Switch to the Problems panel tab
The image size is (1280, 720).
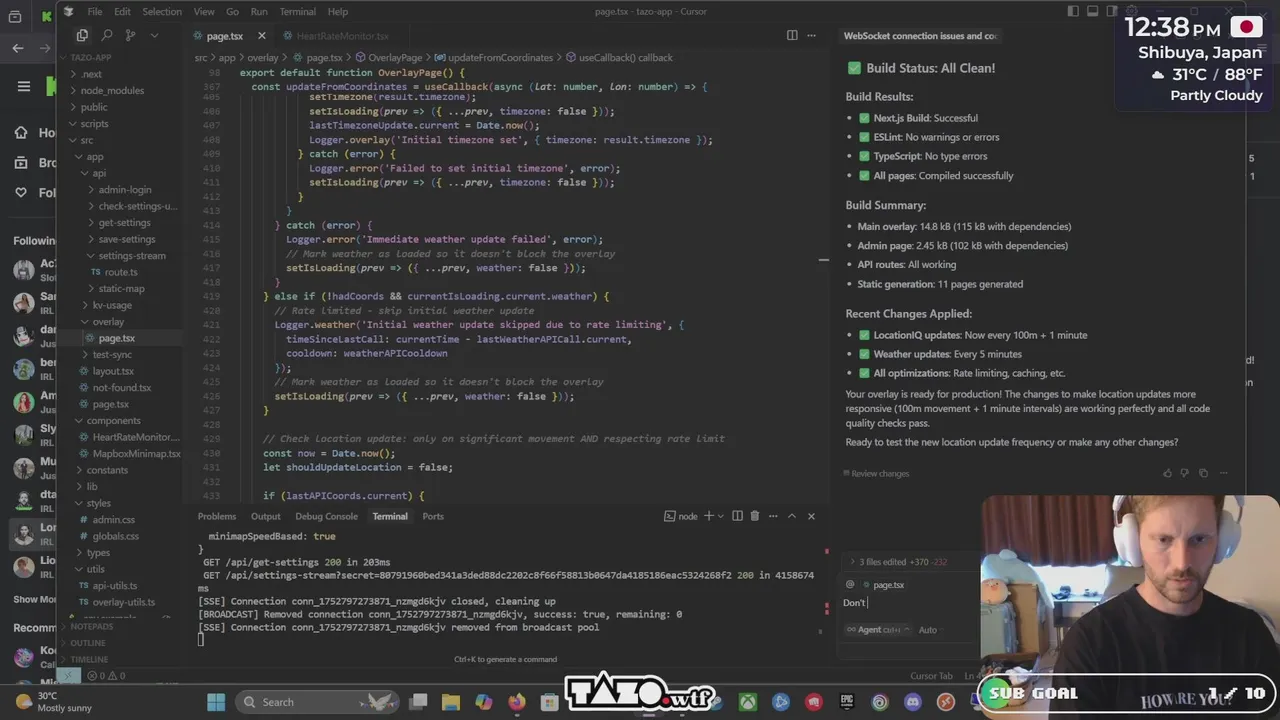(217, 516)
